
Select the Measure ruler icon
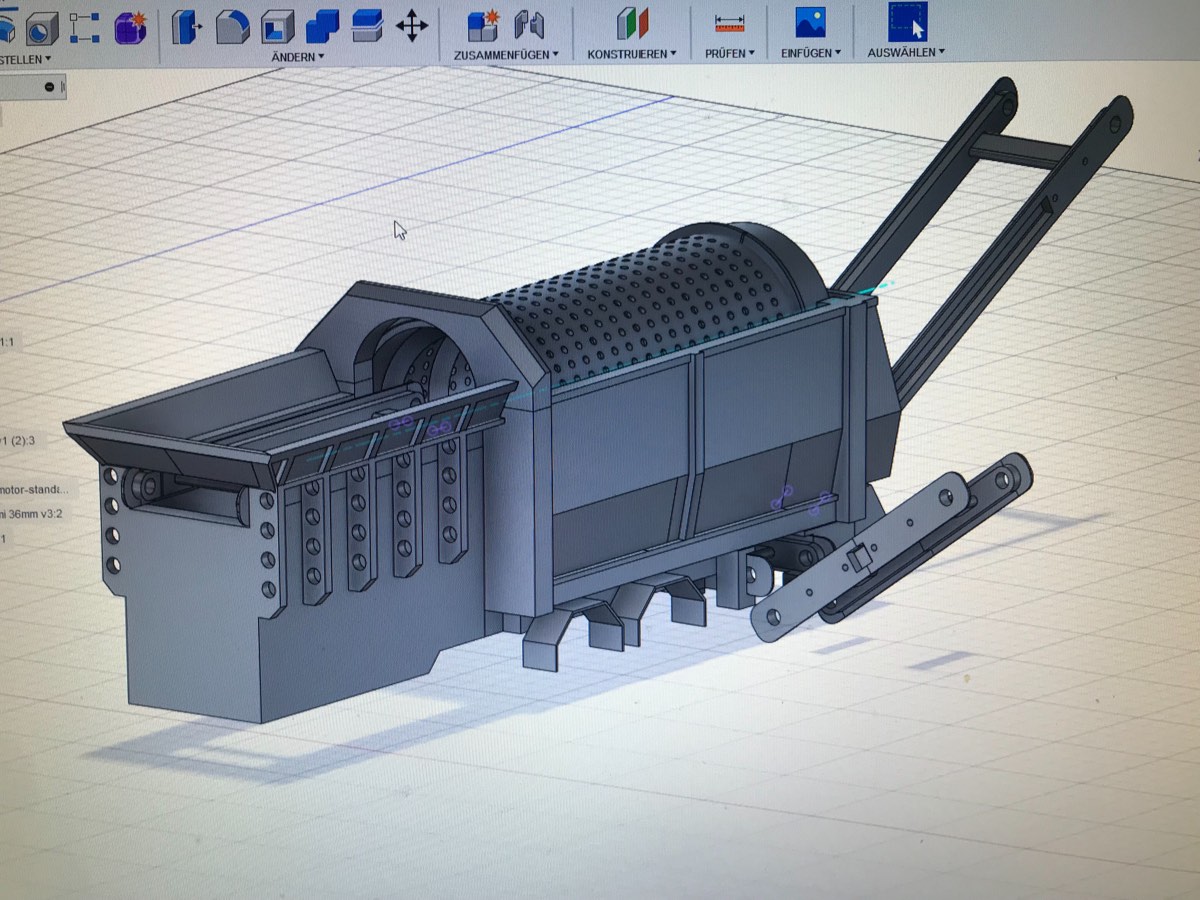730,23
